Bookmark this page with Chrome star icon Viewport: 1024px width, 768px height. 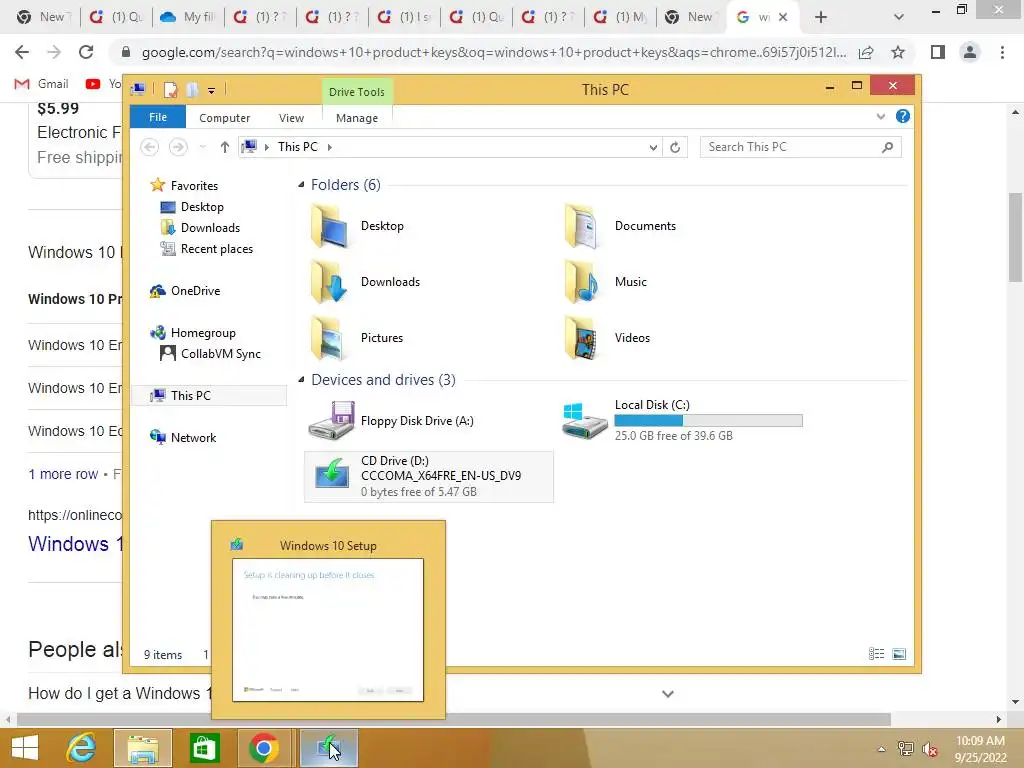pyautogui.click(x=898, y=52)
